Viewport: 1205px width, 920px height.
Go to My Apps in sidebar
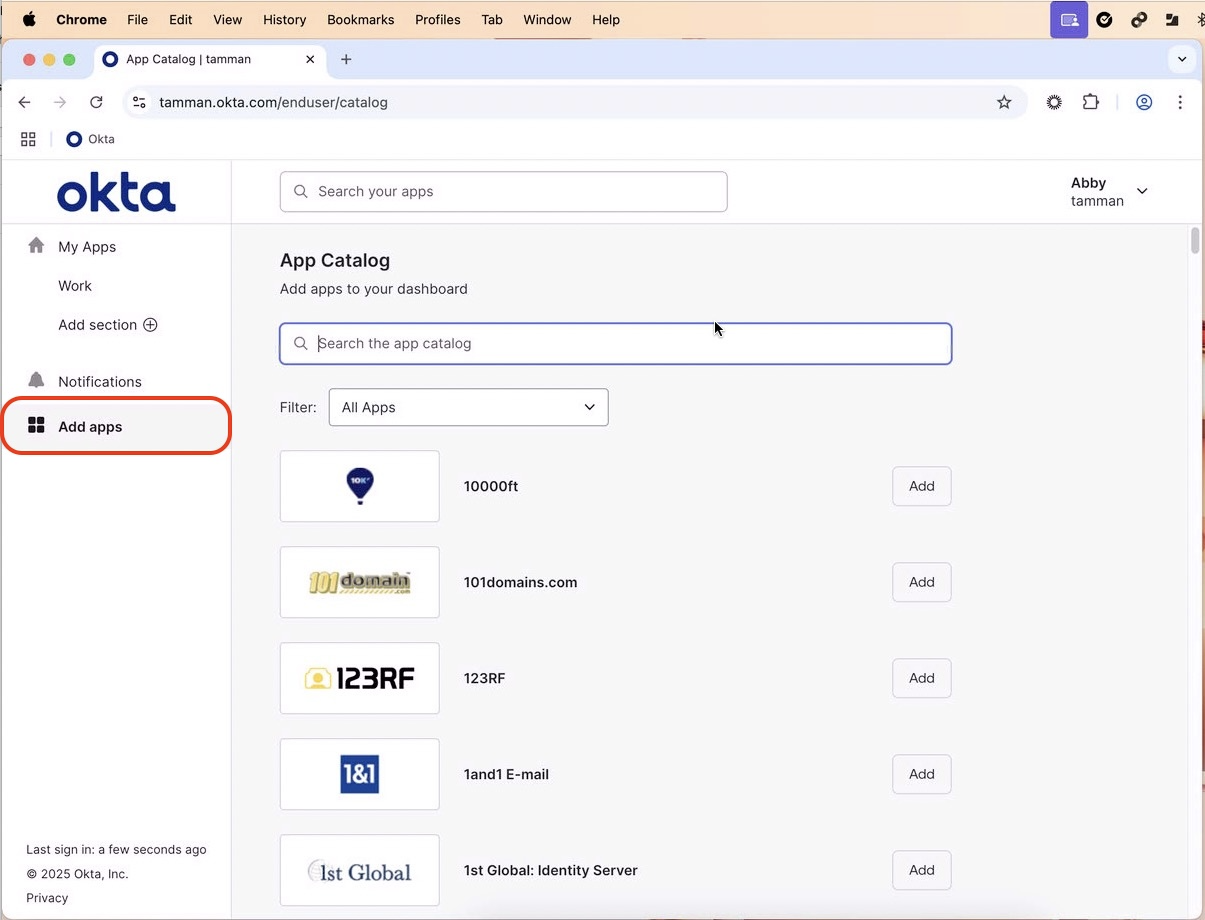(87, 247)
